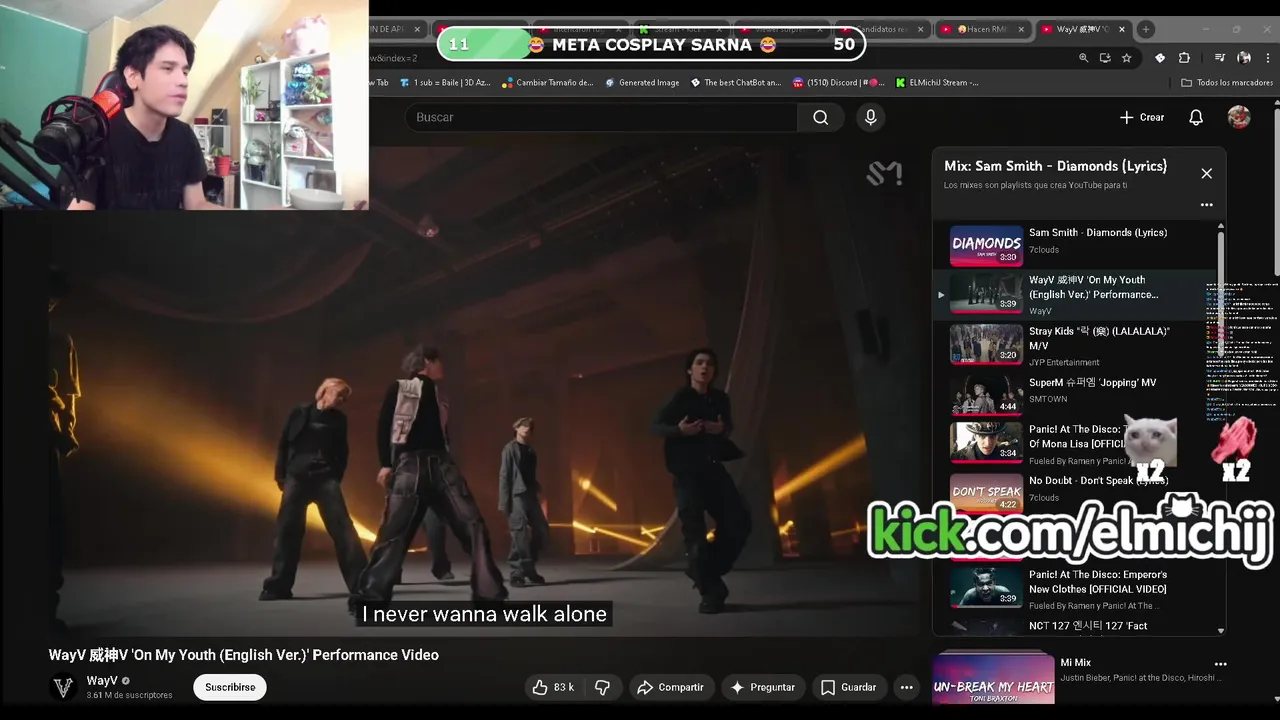Open the Preguntar AI button

(x=762, y=687)
